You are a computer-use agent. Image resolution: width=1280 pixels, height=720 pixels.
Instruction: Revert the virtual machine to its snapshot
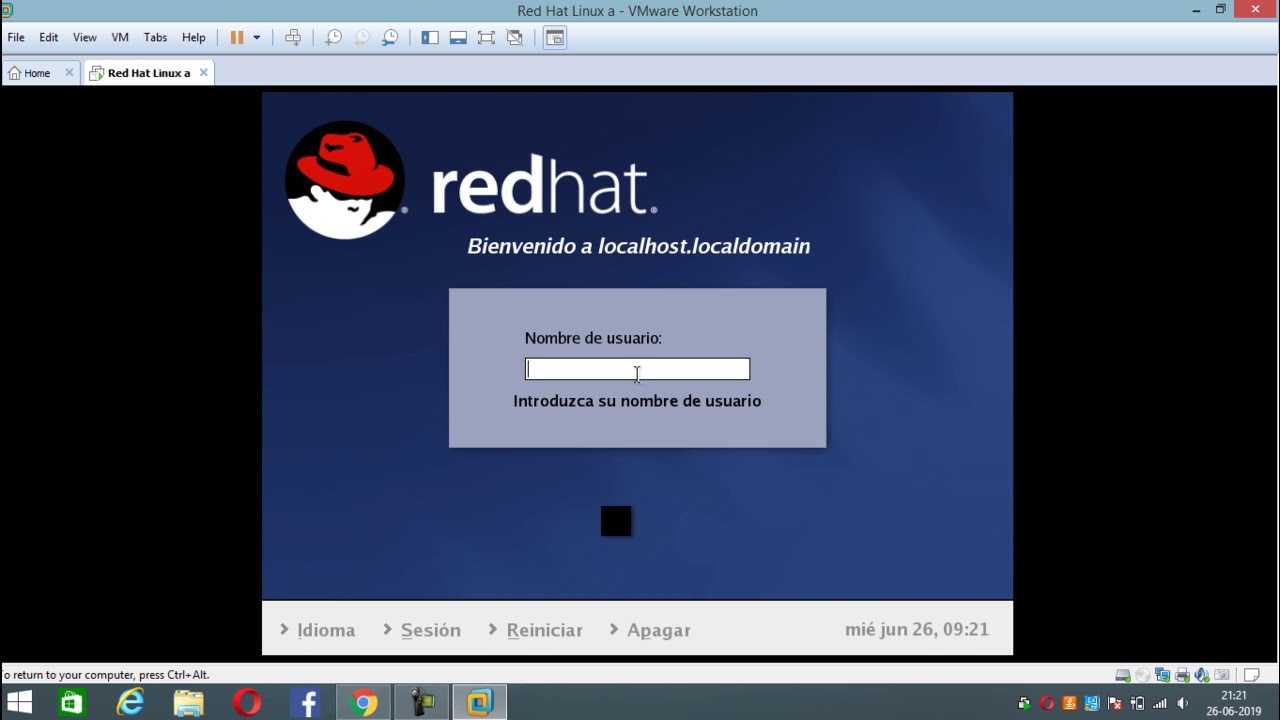[x=362, y=37]
